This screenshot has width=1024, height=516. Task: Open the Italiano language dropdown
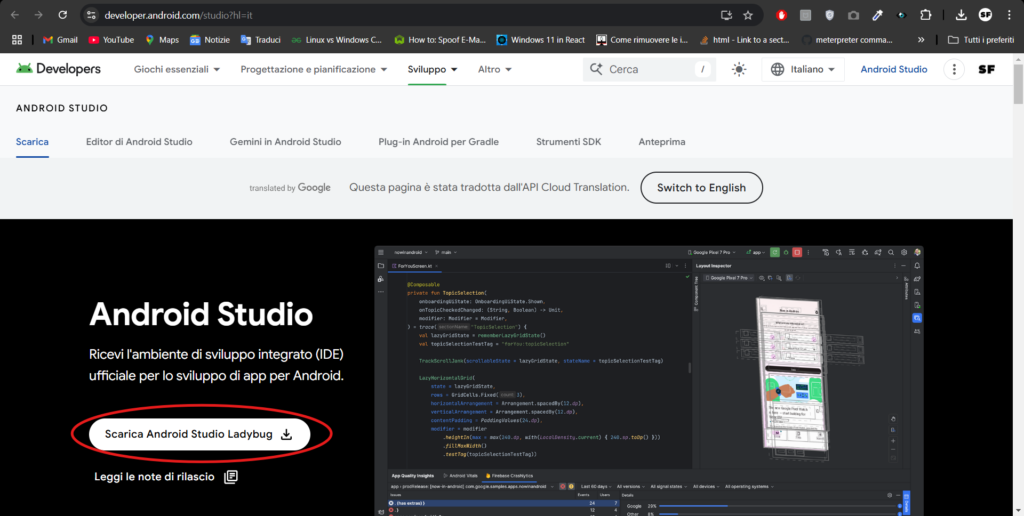click(803, 69)
